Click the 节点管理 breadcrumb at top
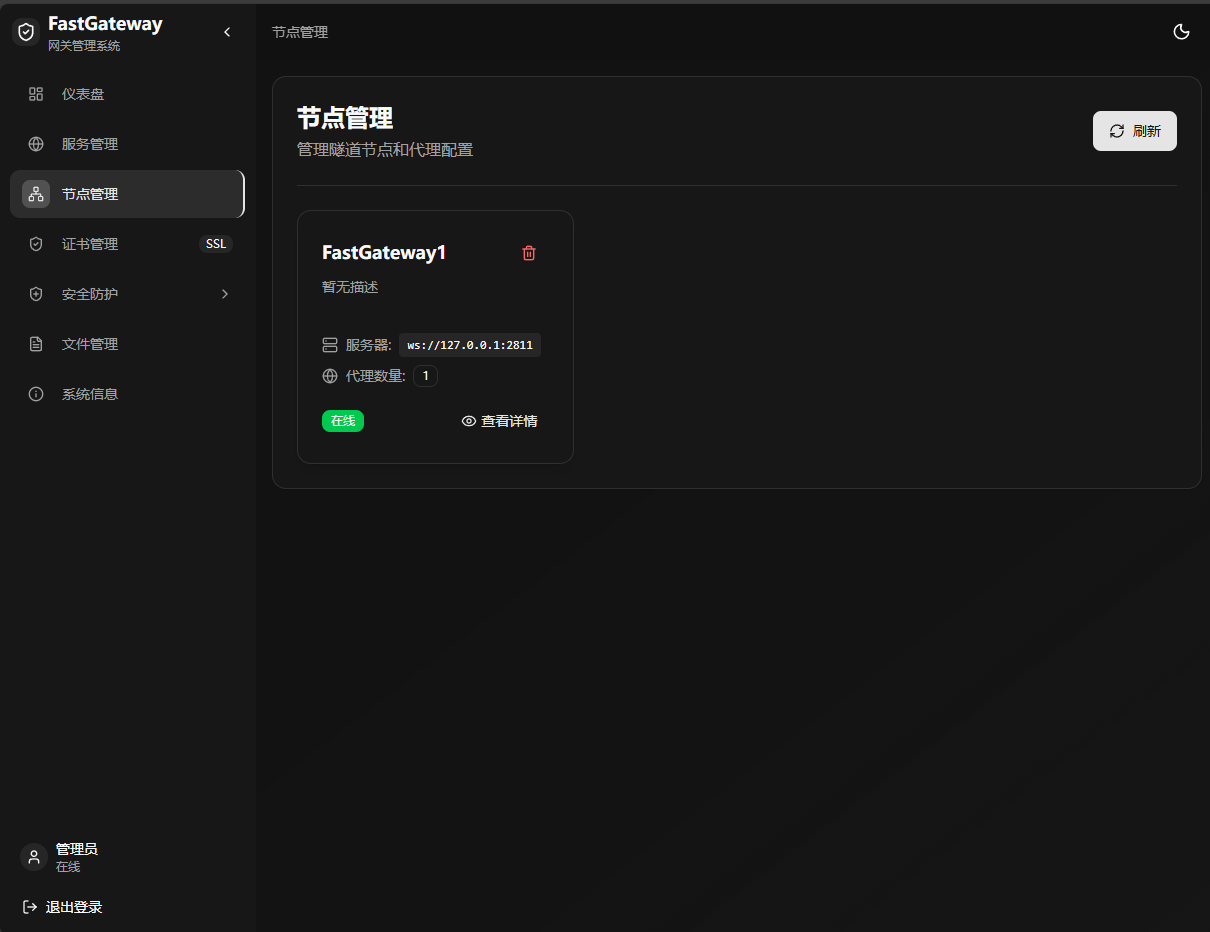Screen dimensions: 1210x932 pyautogui.click(x=300, y=32)
